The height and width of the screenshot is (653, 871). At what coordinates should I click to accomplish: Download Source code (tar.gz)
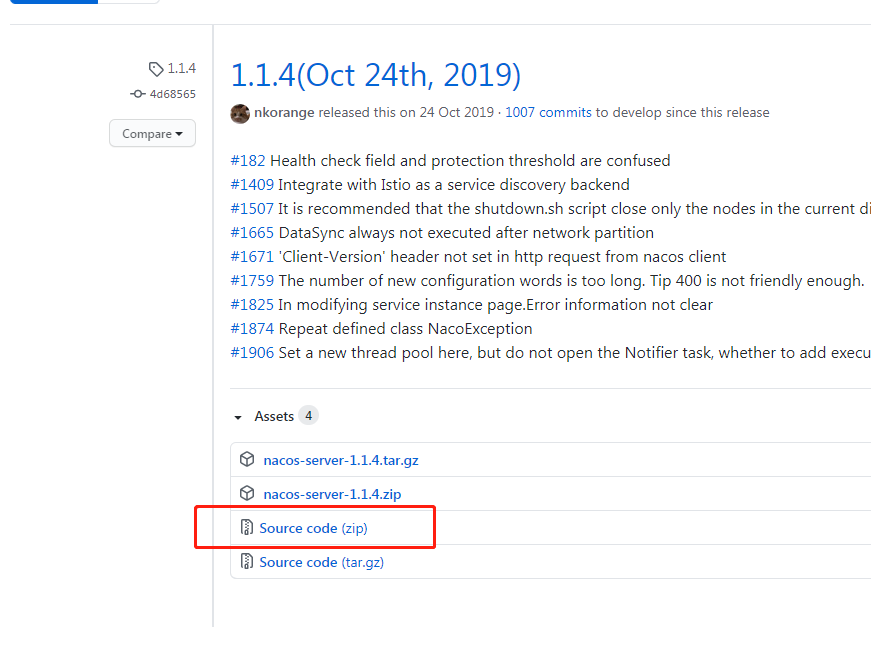point(321,562)
